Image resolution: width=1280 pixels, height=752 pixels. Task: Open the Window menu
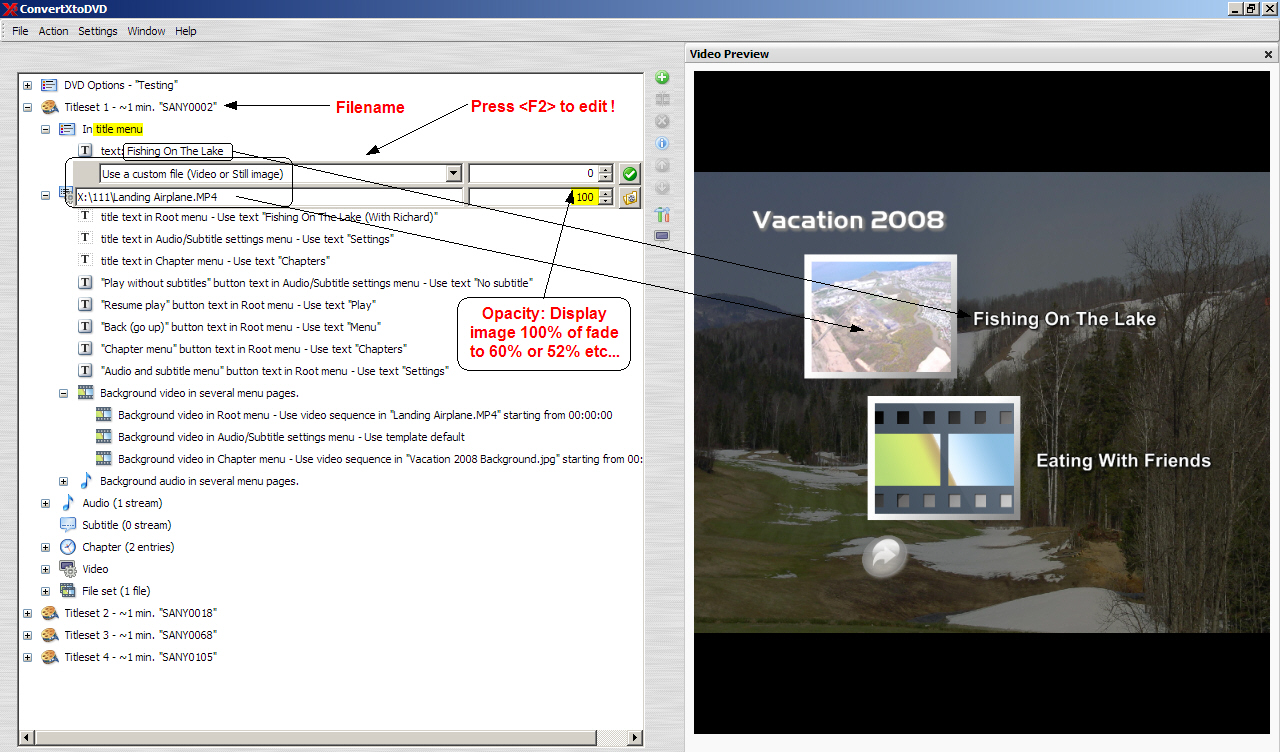pyautogui.click(x=146, y=31)
